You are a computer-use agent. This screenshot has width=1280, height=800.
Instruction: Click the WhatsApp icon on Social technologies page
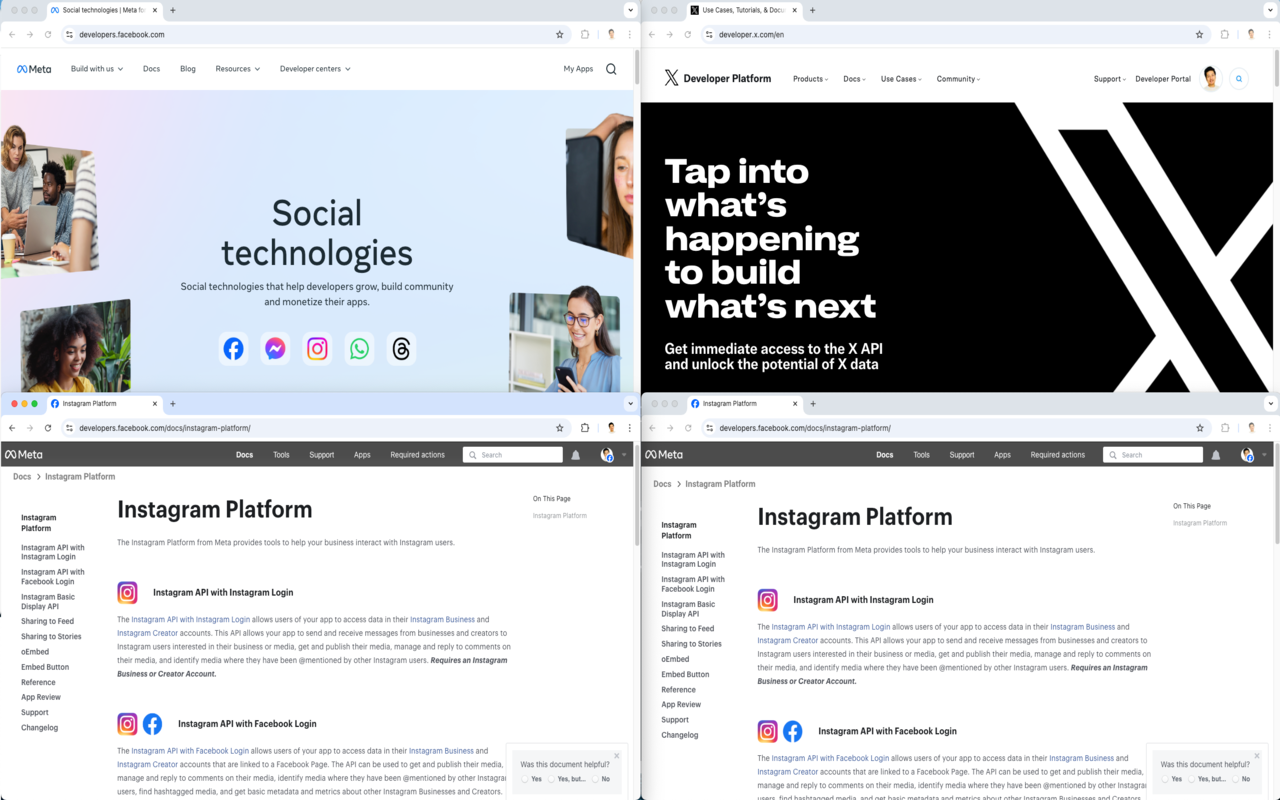click(359, 349)
